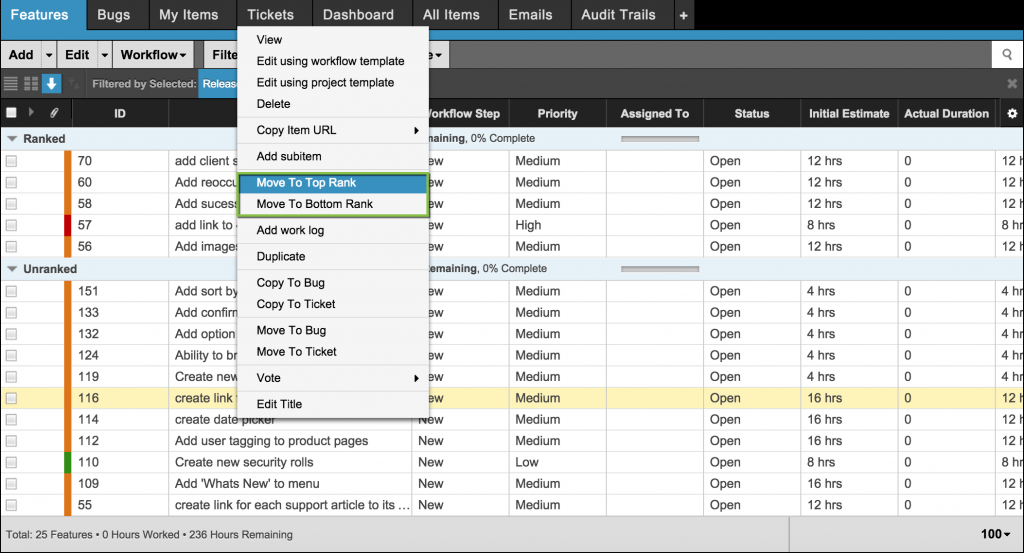Choose Move To Bug

(x=332, y=330)
